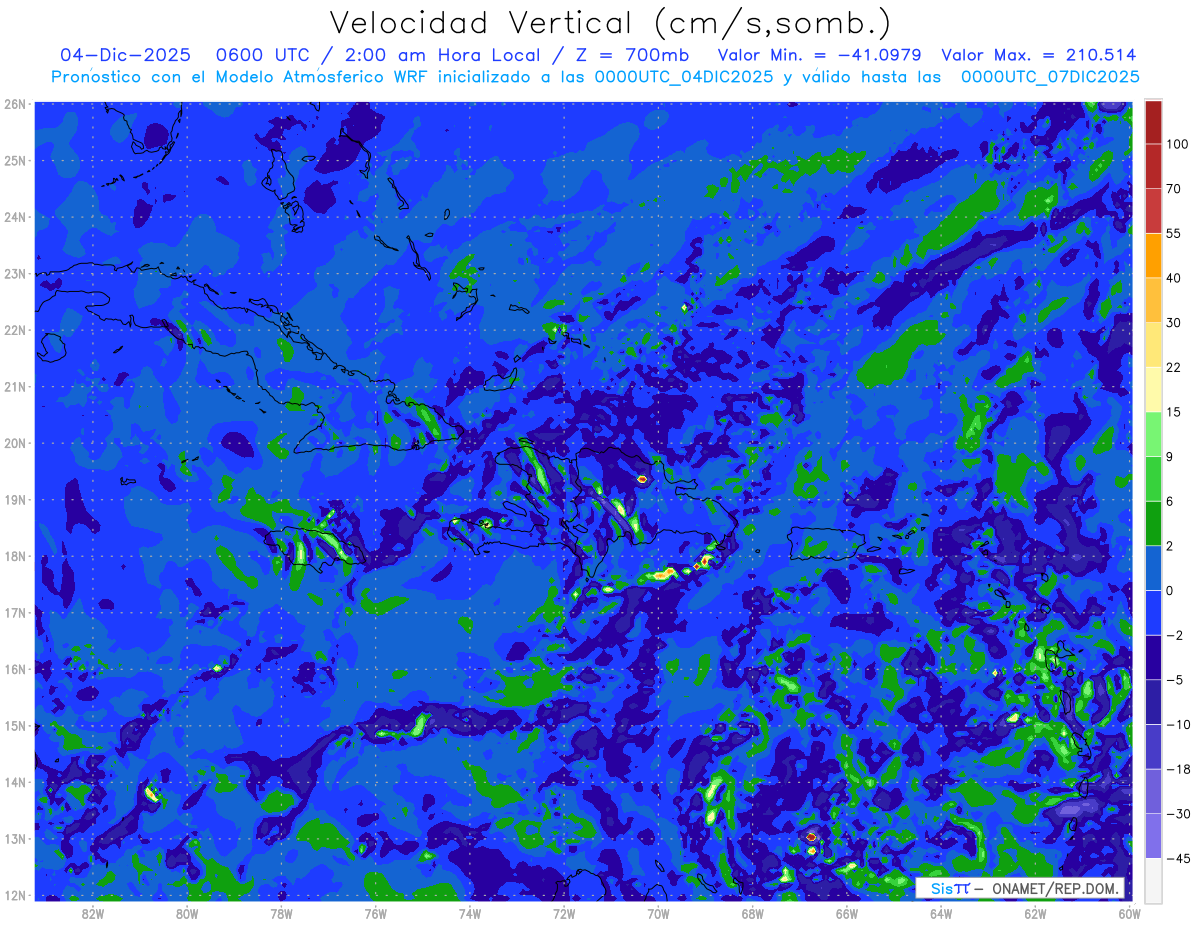Image resolution: width=1200 pixels, height=927 pixels.
Task: Pick the pale yellow swatch between 15 and 22
Action: click(1154, 390)
